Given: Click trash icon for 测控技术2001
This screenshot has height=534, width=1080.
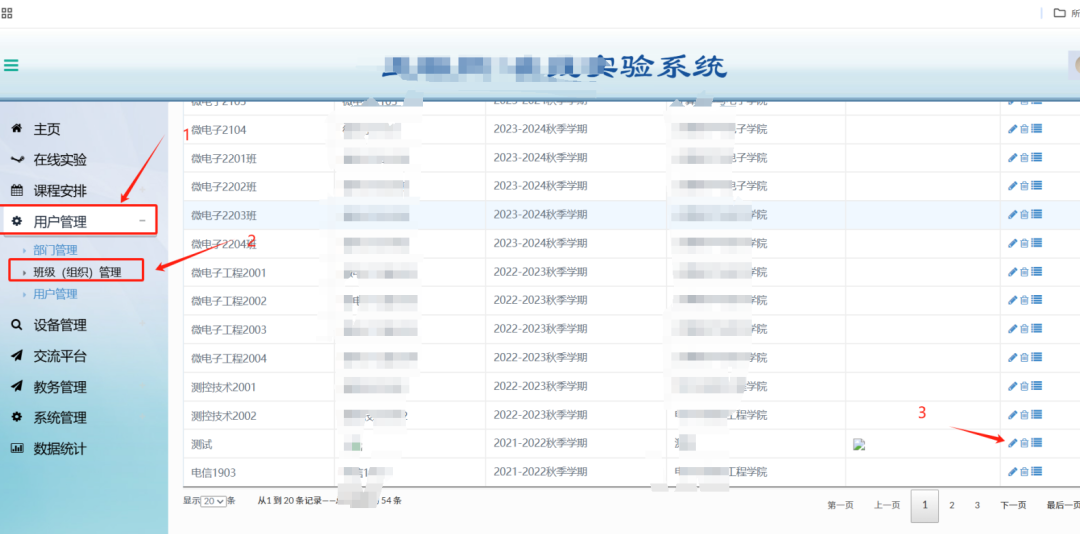Looking at the screenshot, I should tap(1024, 387).
